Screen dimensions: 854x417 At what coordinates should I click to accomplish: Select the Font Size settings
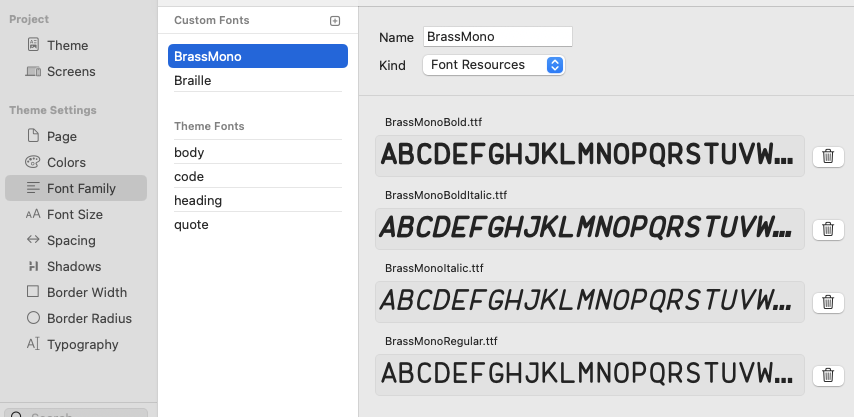tap(74, 214)
